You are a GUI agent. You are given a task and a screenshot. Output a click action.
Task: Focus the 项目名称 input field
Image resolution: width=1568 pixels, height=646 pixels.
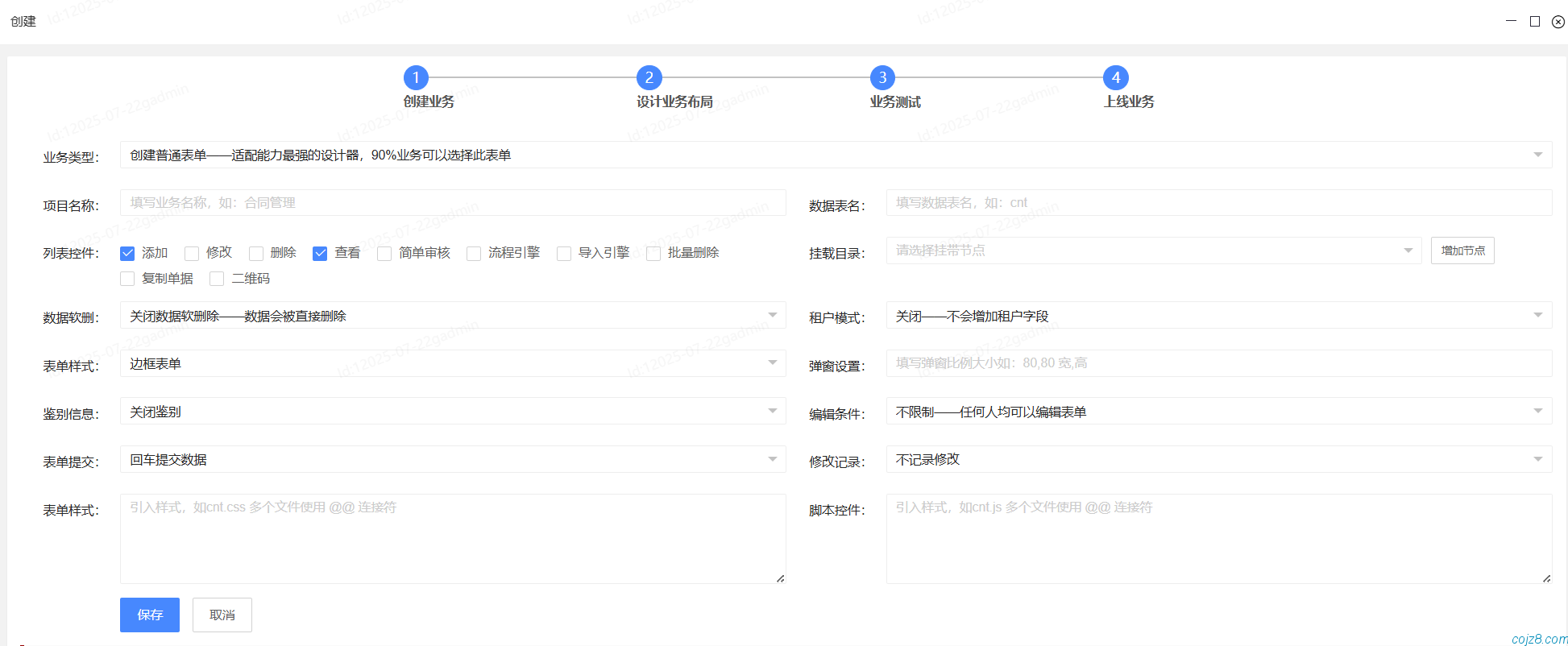click(452, 203)
